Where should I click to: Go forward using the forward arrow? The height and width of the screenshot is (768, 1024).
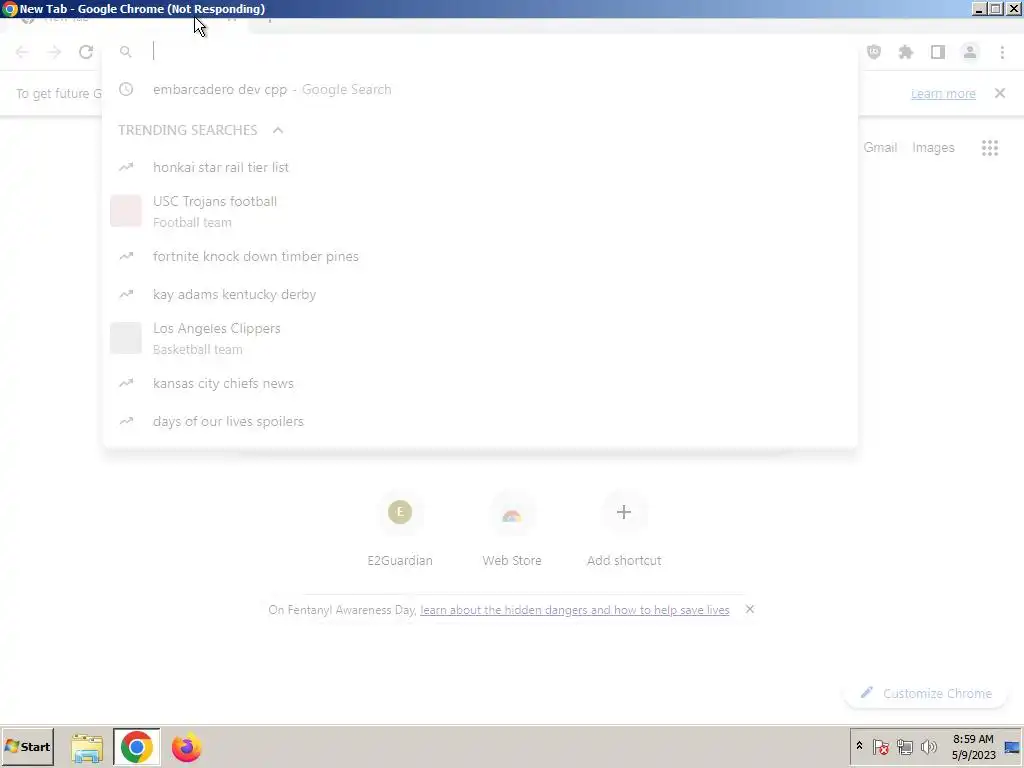pyautogui.click(x=54, y=52)
